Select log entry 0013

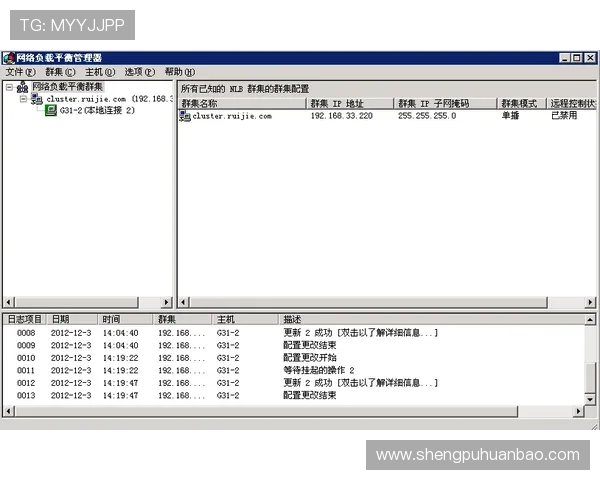294,395
